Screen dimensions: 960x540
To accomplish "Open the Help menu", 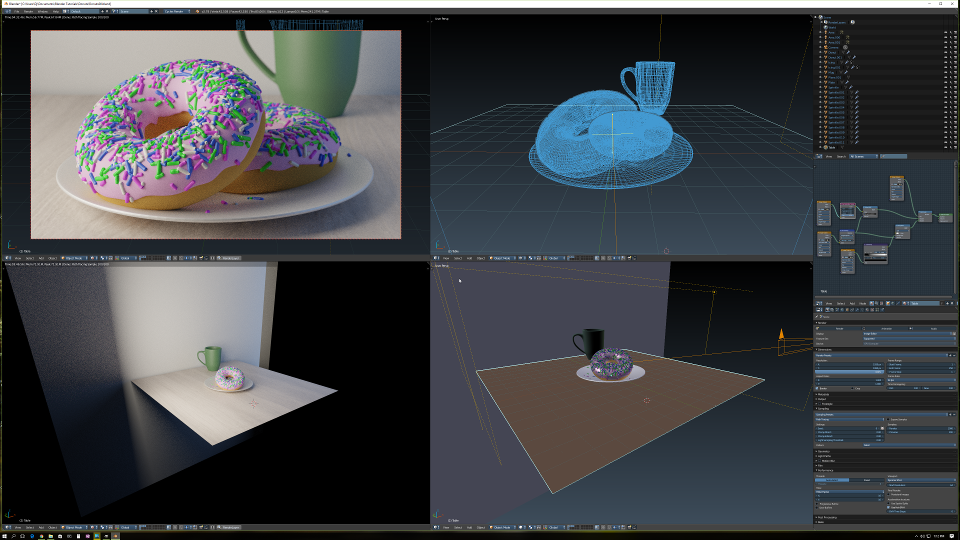I will click(x=55, y=11).
